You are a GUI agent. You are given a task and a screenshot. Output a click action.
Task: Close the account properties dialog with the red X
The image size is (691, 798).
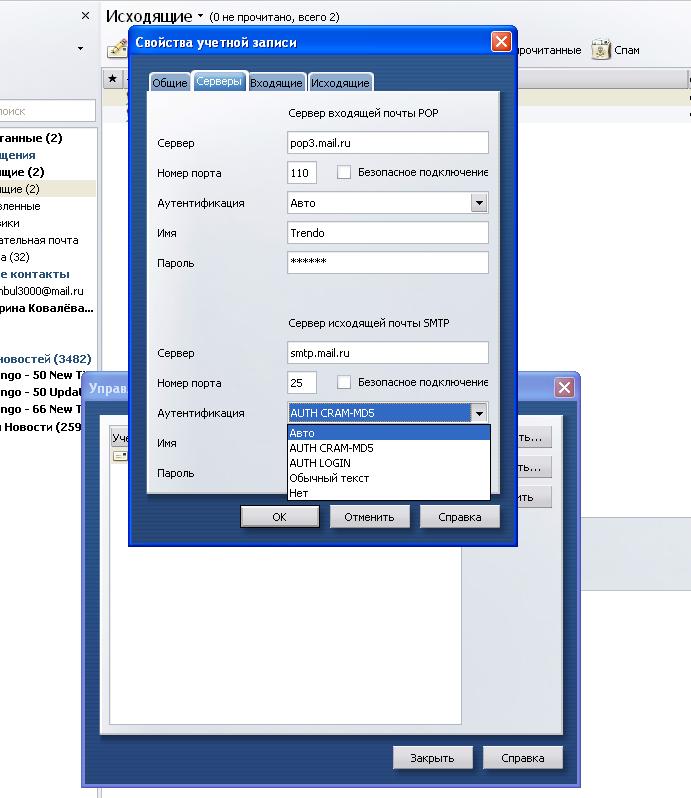coord(501,42)
